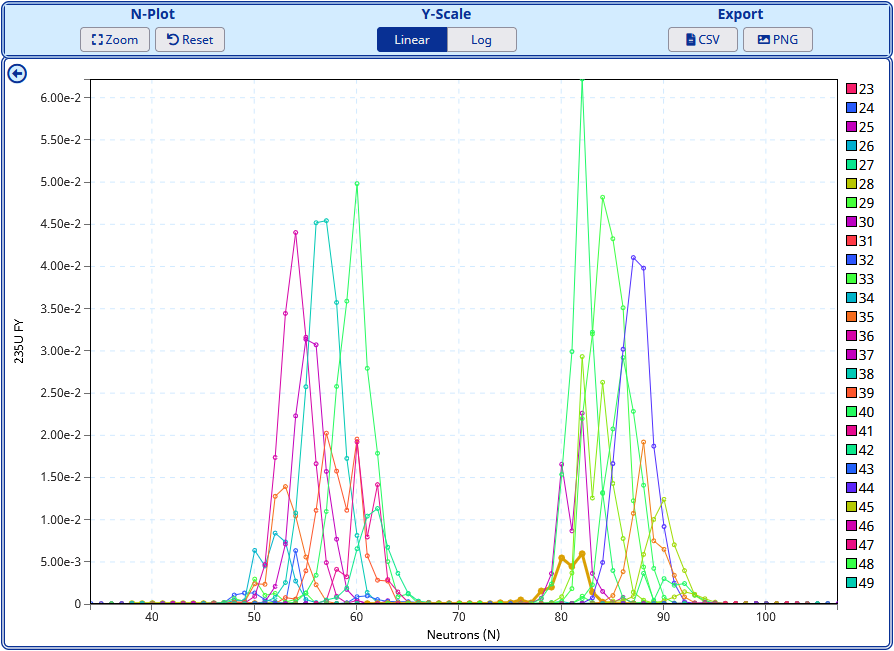Select legend swatch for series 29
The height and width of the screenshot is (651, 894).
click(x=851, y=203)
